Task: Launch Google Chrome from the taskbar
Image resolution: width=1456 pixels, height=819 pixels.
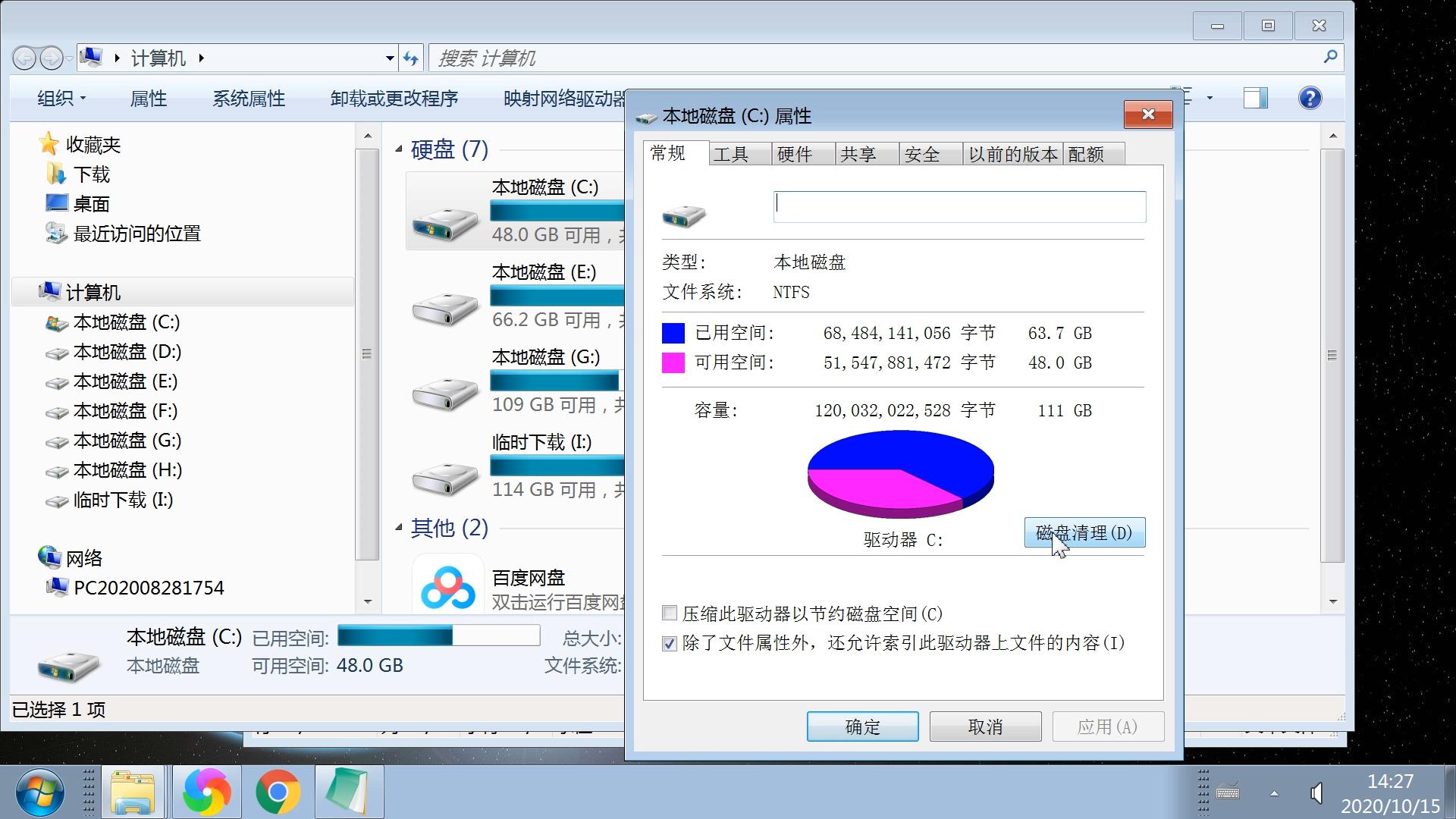Action: [x=278, y=791]
